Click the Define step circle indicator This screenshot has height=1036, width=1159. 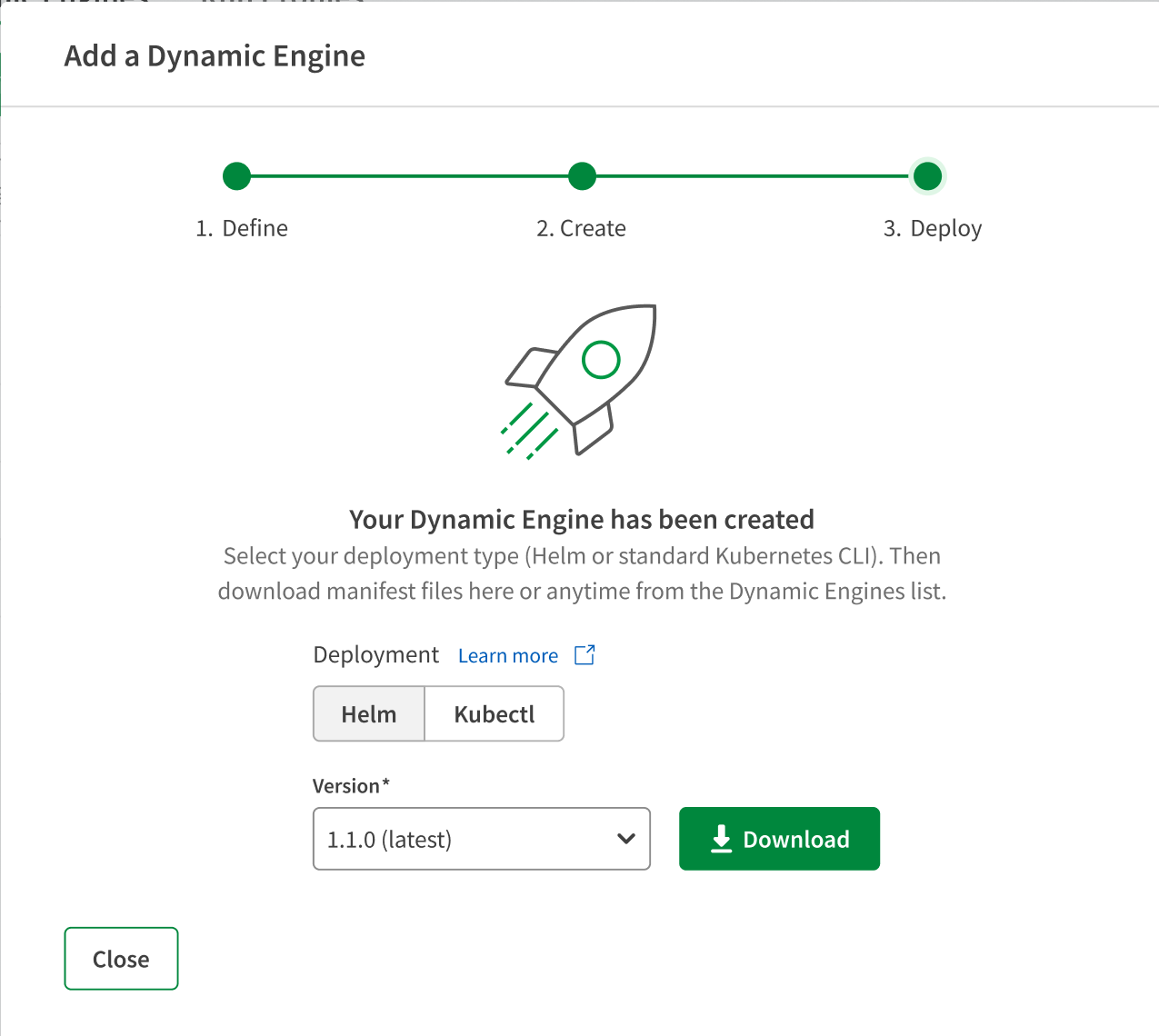(x=236, y=176)
